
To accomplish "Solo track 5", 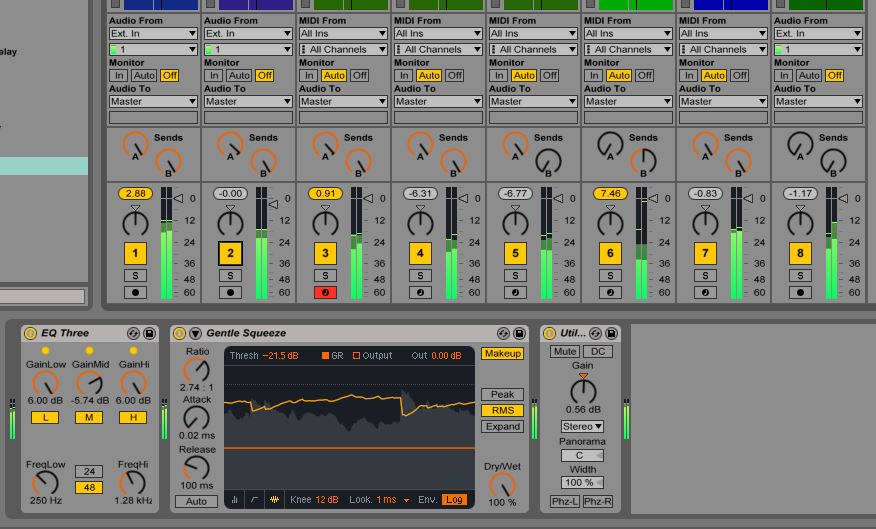I will [515, 276].
